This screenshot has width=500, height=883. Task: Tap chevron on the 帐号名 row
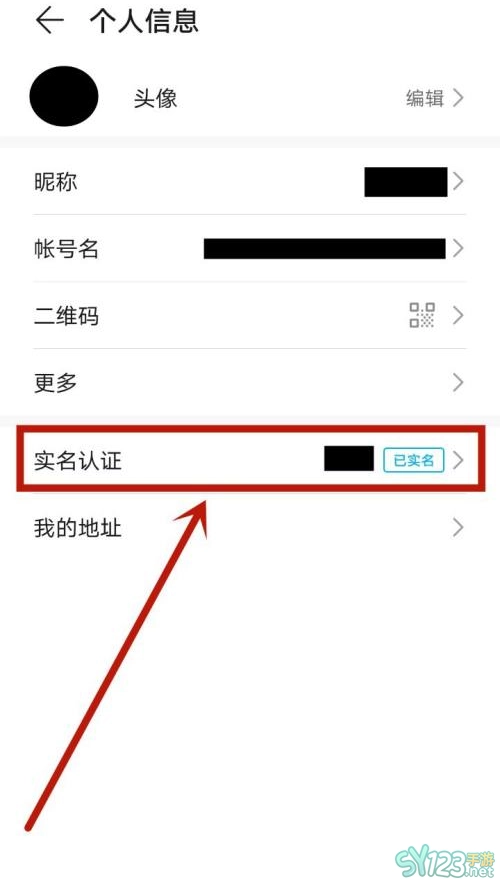tap(458, 248)
